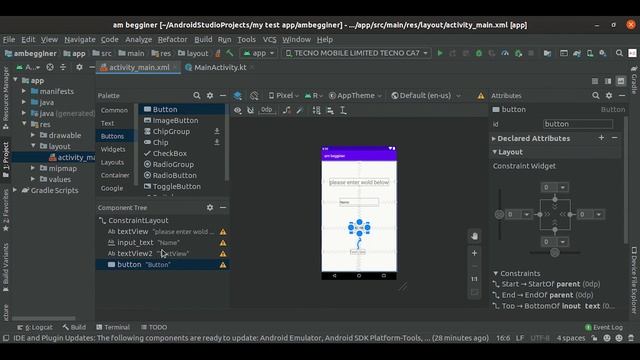This screenshot has height=360, width=640.
Task: Open project view settings gear
Action: tap(79, 67)
